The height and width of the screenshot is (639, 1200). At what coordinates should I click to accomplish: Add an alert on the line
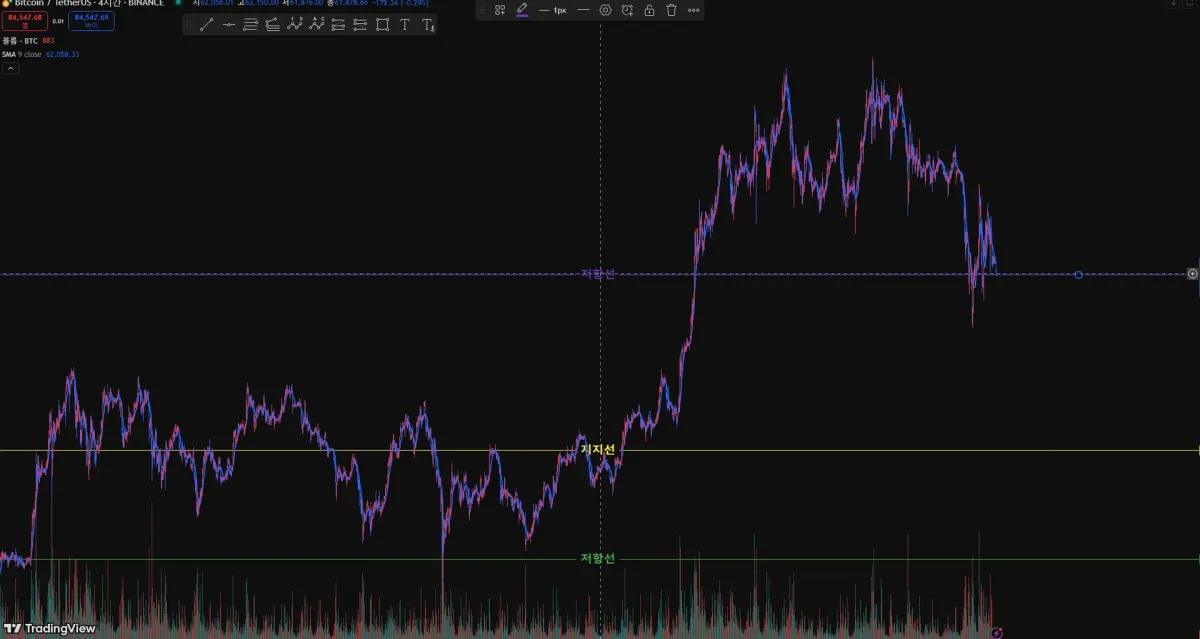pos(627,10)
